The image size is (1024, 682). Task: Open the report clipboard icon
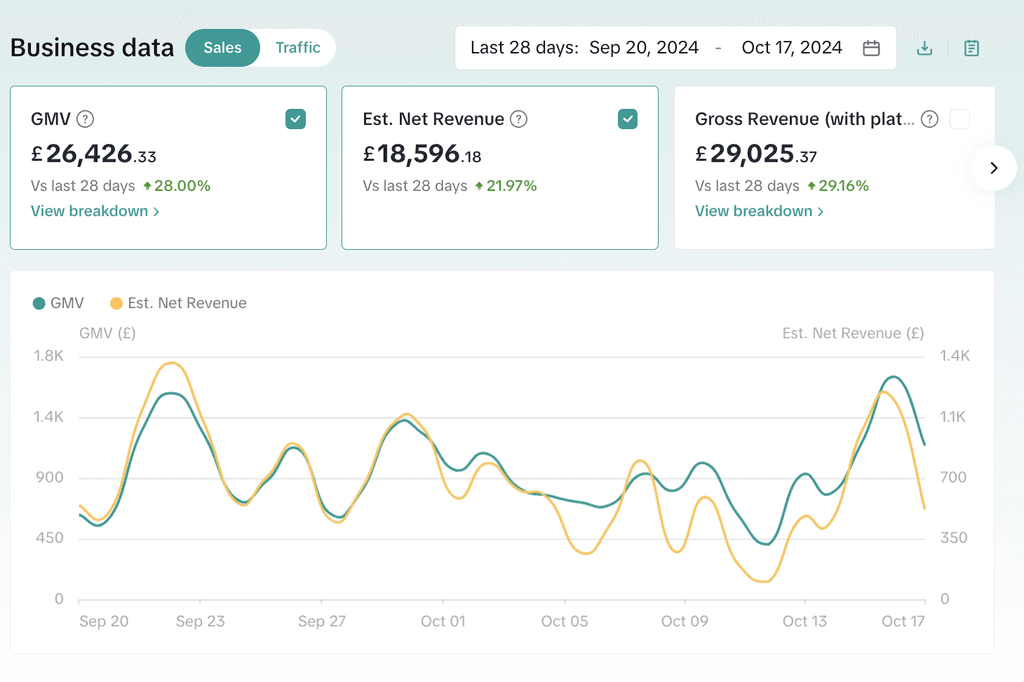971,48
